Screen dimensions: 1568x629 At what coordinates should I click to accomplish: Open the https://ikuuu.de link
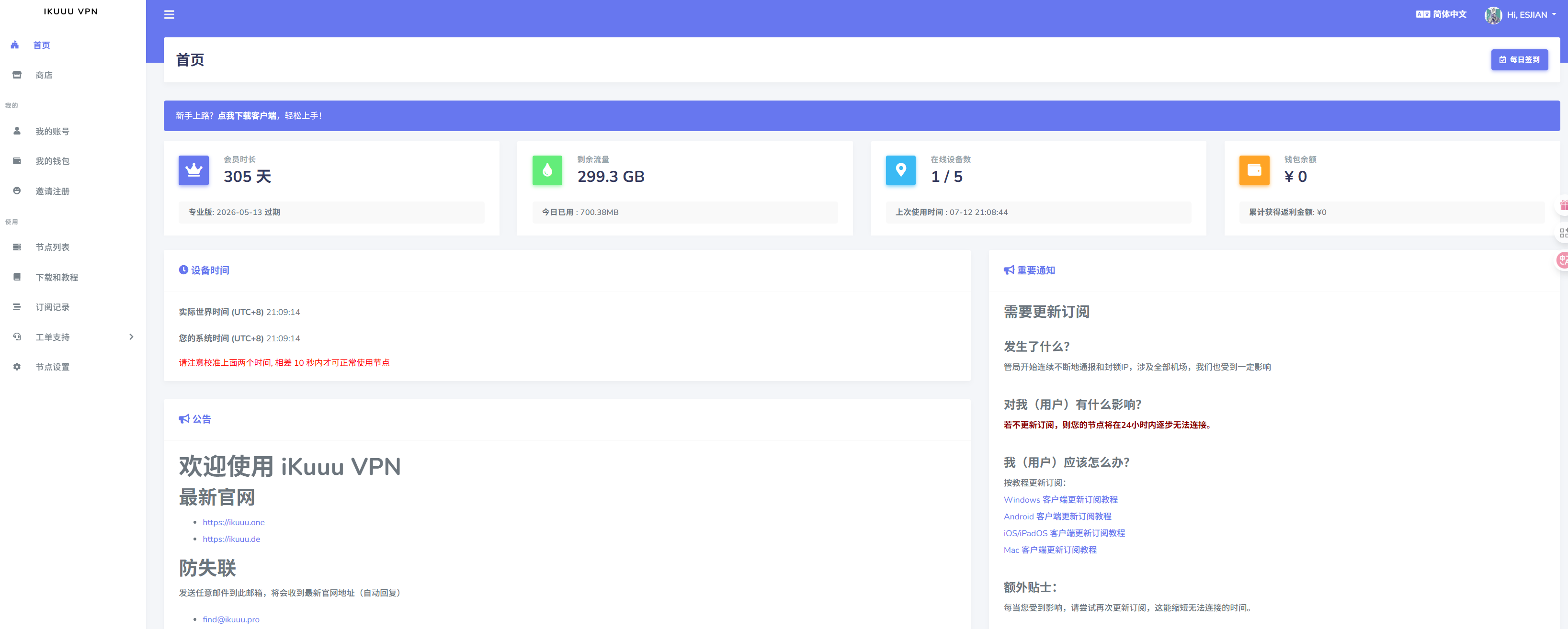[x=231, y=539]
